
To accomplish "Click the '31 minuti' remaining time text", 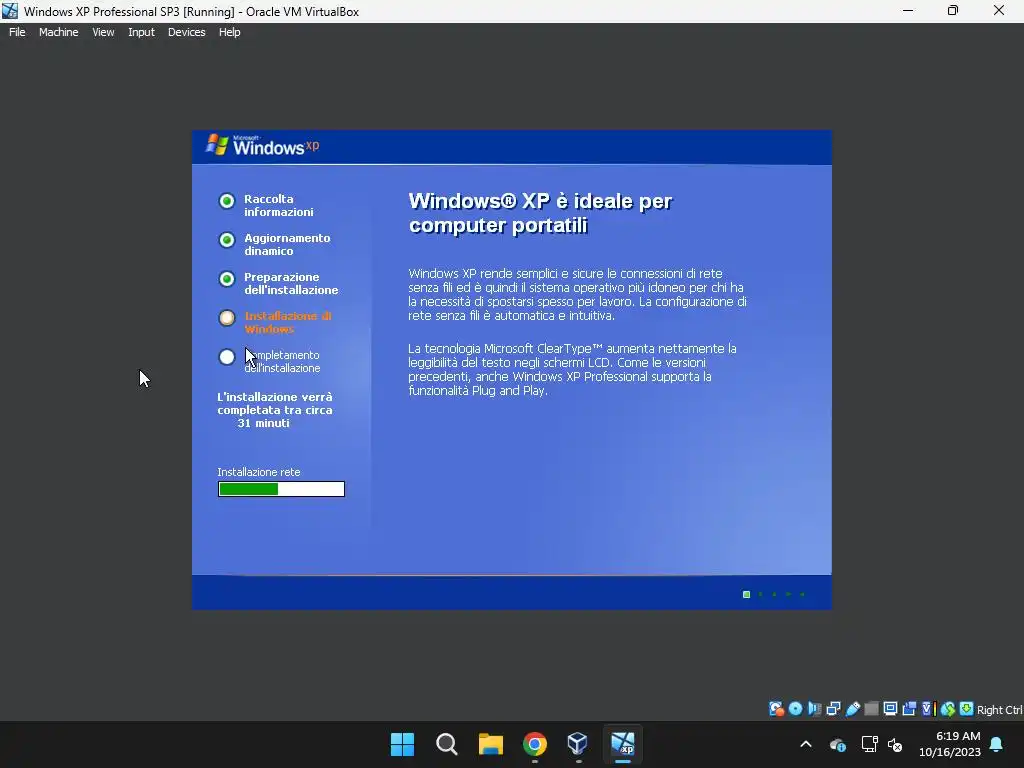I will click(263, 423).
